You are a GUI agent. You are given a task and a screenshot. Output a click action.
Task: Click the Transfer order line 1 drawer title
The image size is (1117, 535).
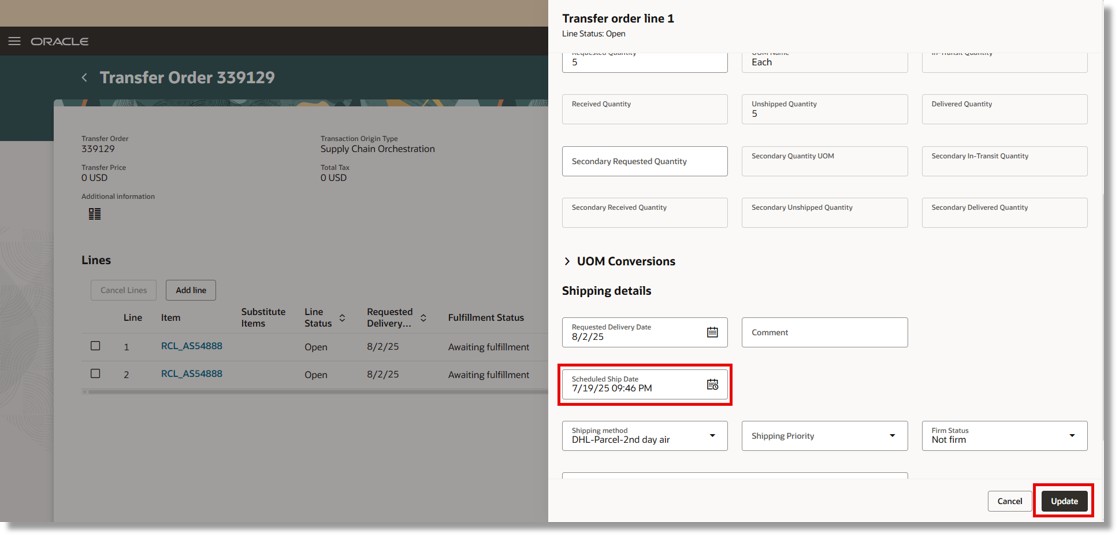(x=618, y=19)
